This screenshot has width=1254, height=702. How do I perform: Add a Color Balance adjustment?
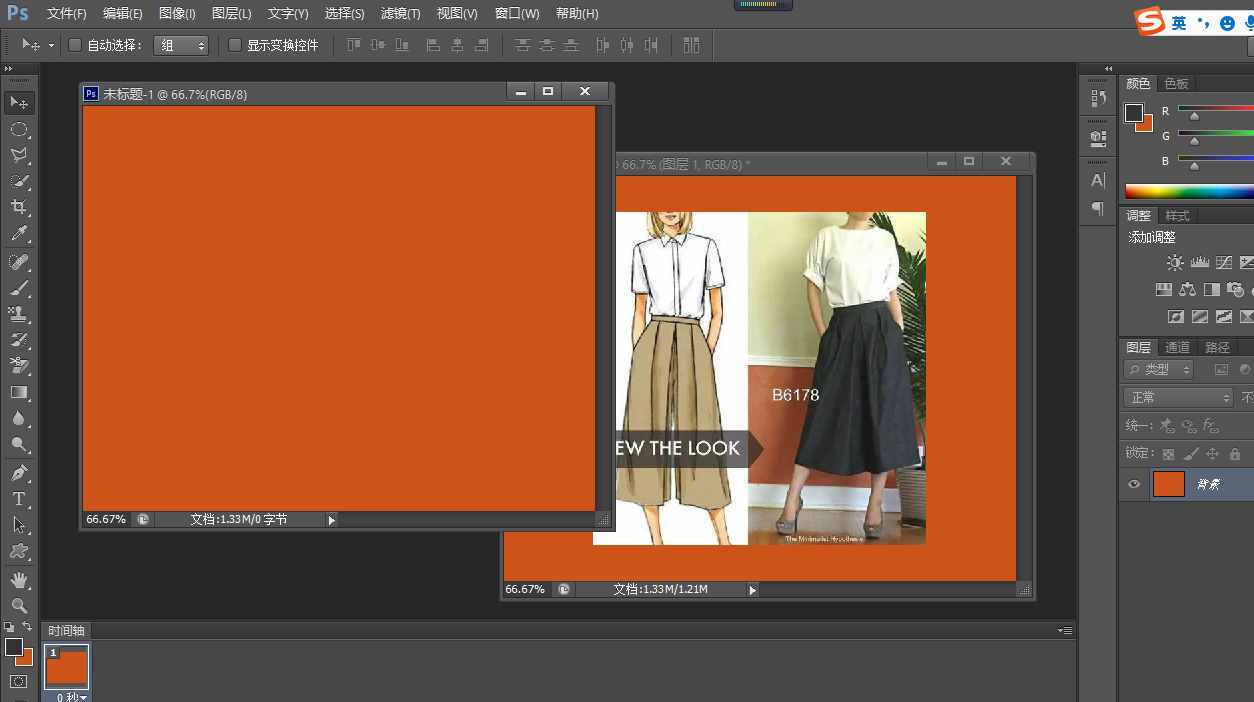tap(1187, 290)
